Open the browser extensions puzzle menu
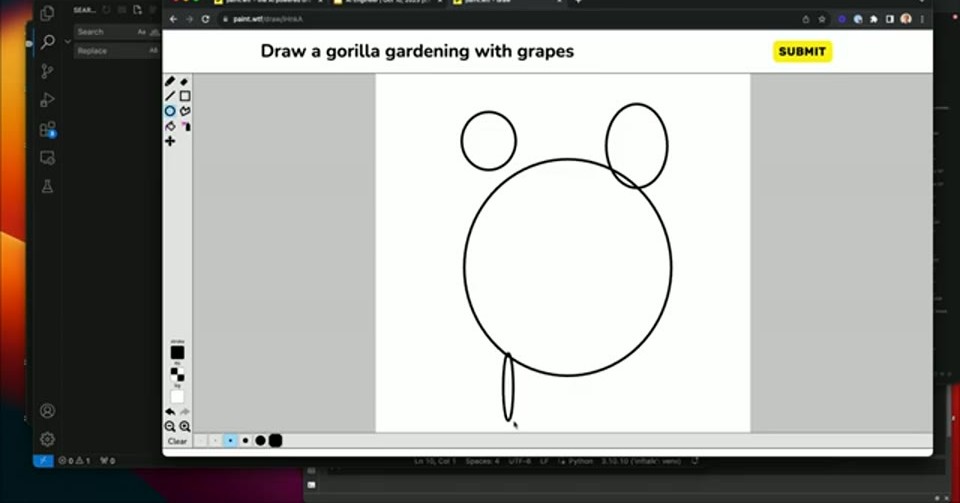 click(874, 19)
